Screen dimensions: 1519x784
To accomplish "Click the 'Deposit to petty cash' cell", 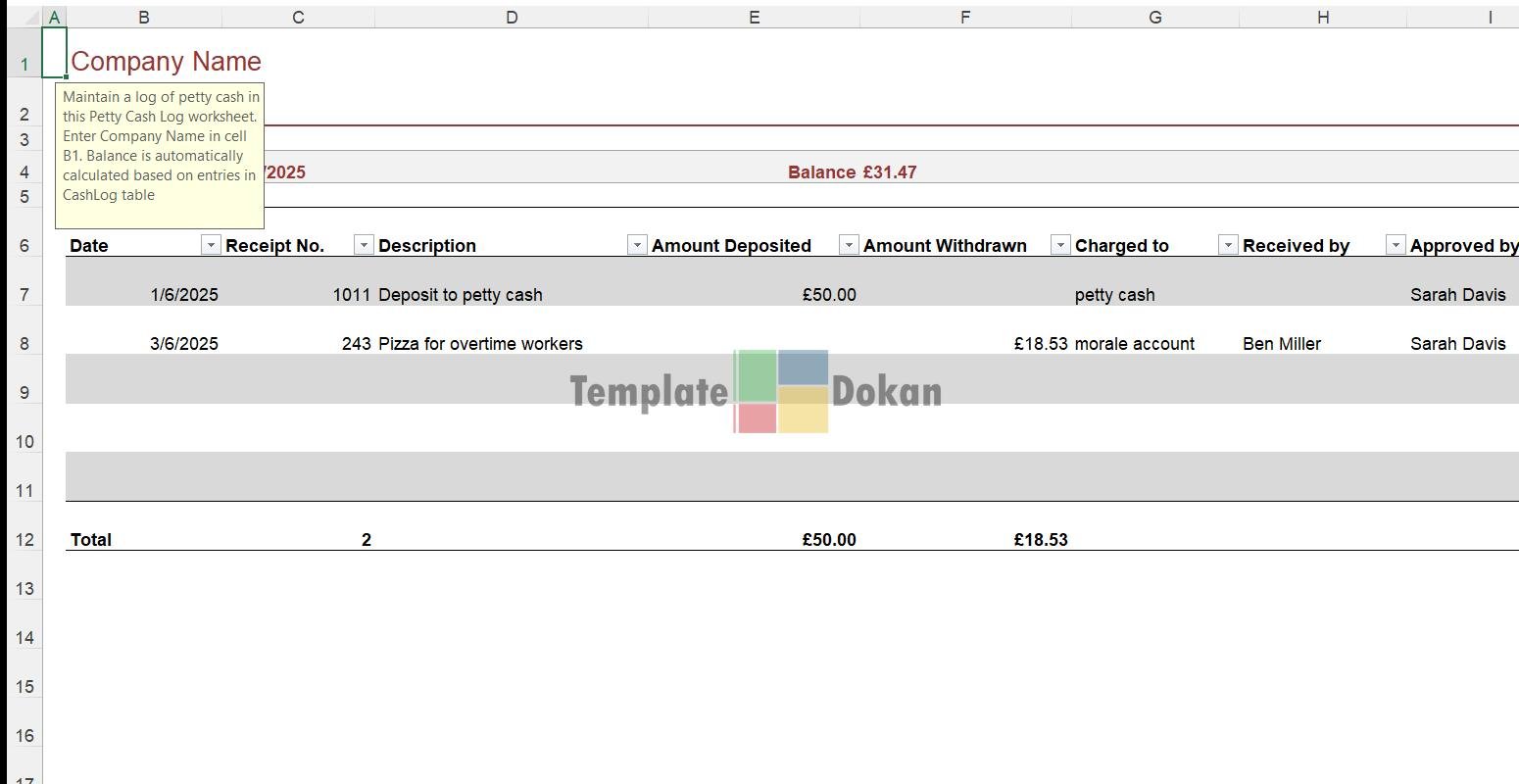I will pyautogui.click(x=461, y=295).
